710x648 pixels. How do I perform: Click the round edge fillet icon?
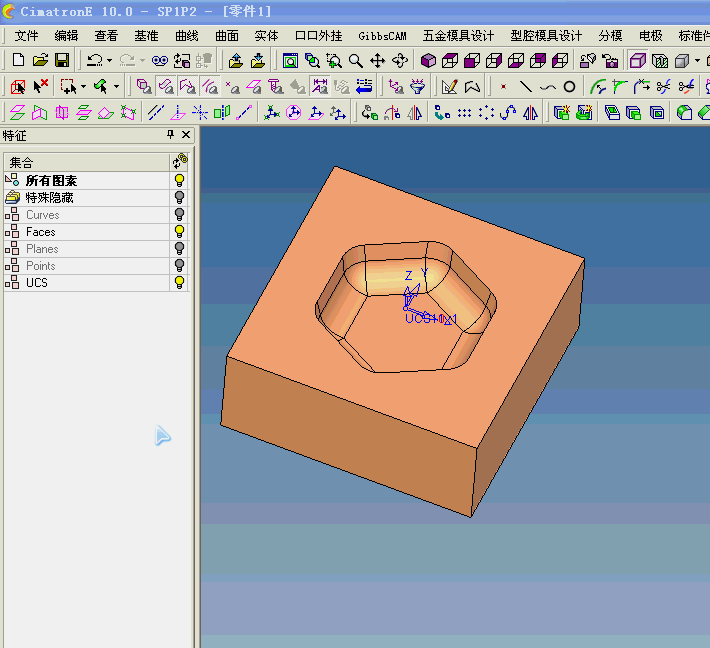point(684,113)
